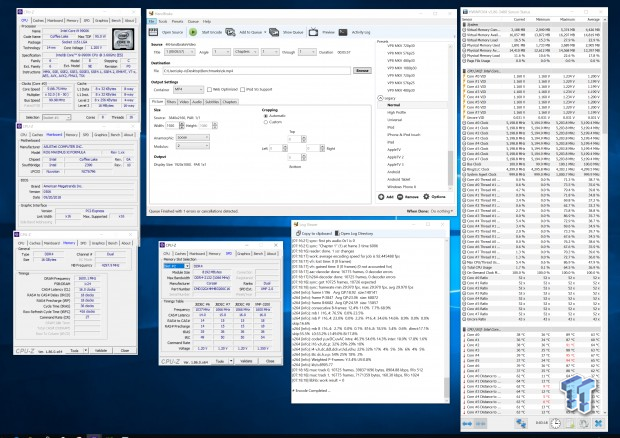Open the Chapters range type dropdown

pos(246,52)
